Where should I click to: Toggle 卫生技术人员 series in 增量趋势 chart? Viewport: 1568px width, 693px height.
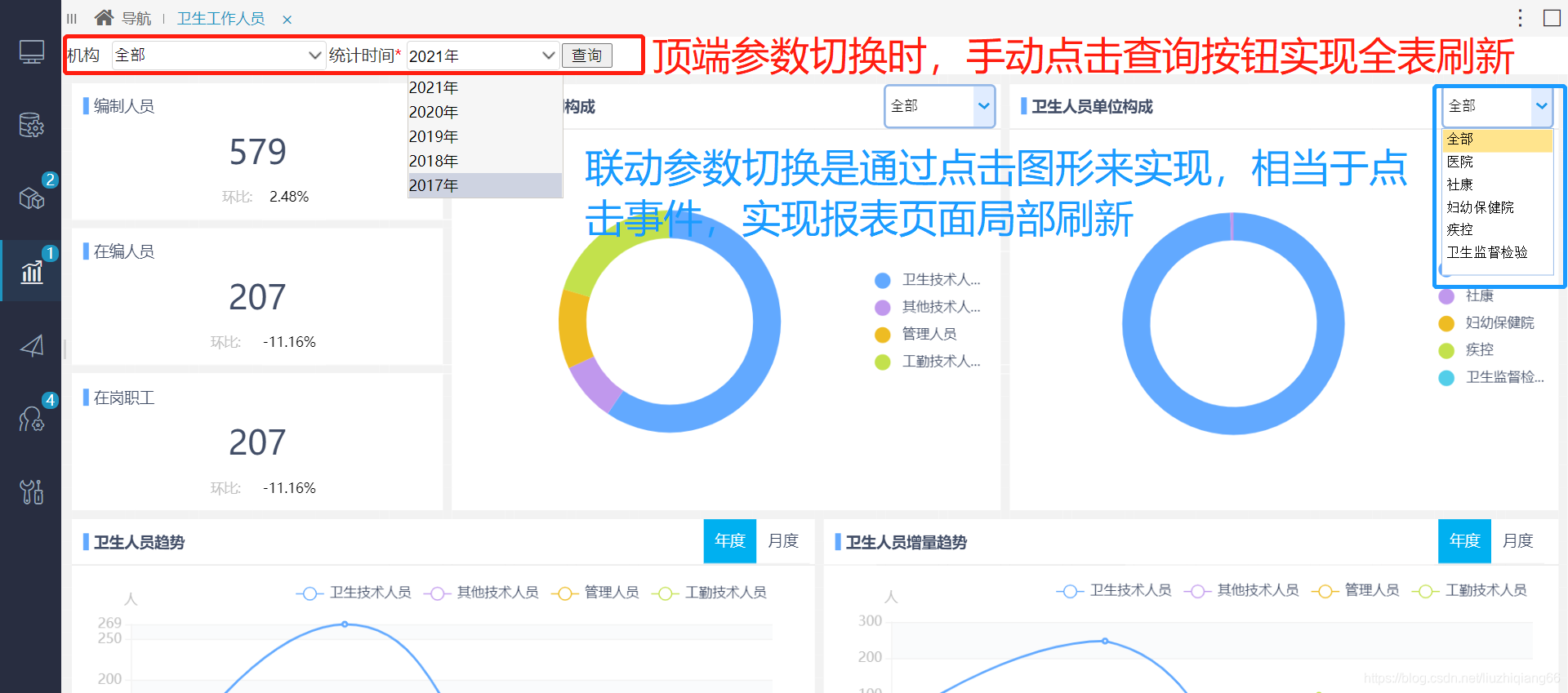(x=1114, y=590)
